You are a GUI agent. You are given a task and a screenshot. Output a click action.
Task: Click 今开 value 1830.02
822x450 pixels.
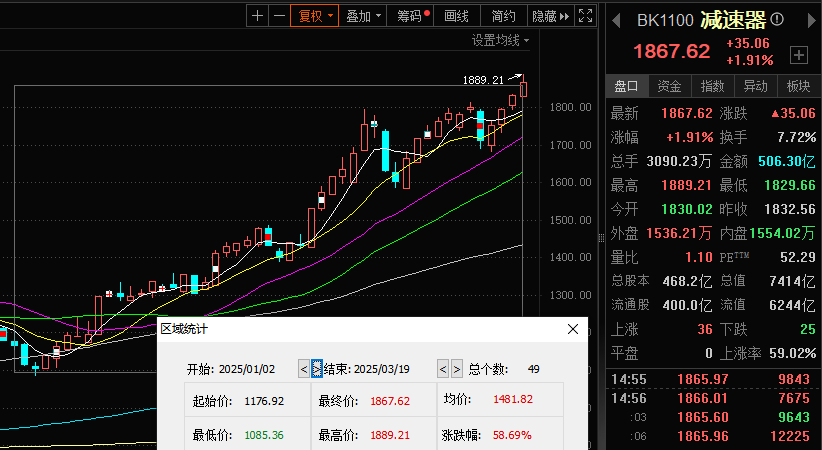687,209
